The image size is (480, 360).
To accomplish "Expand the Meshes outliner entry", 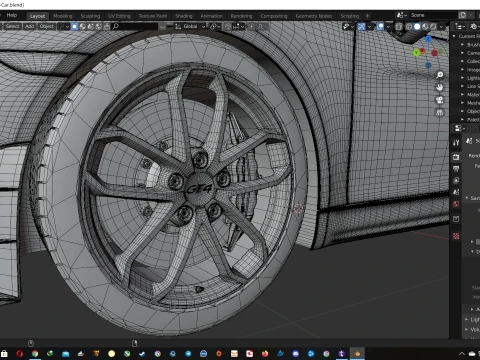I will point(462,103).
